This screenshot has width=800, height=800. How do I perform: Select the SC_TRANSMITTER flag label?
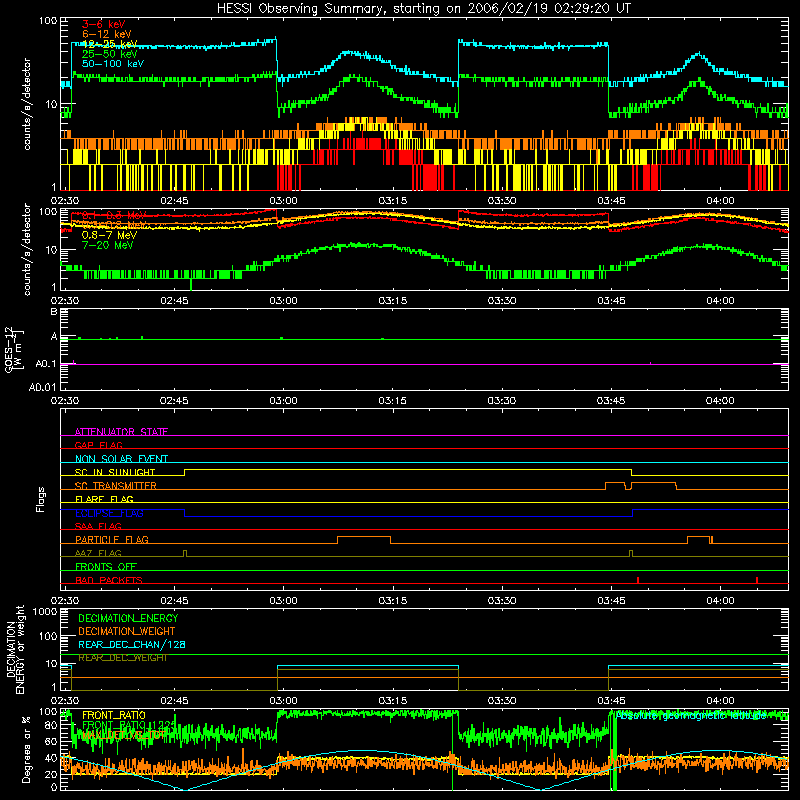116,486
